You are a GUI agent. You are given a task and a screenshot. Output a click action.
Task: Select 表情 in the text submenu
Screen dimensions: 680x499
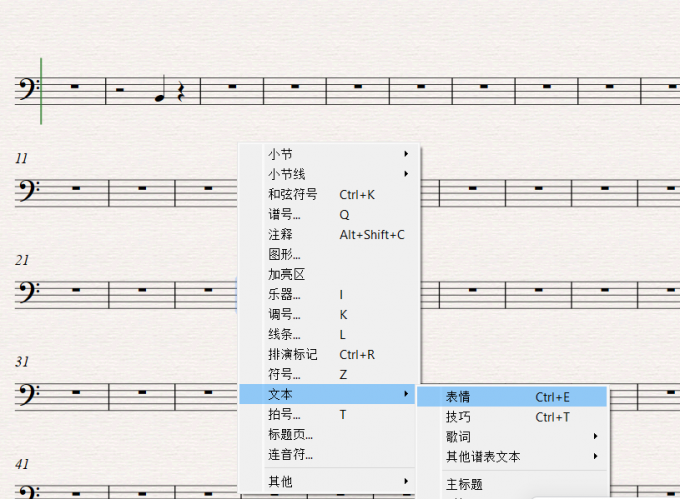(x=512, y=397)
